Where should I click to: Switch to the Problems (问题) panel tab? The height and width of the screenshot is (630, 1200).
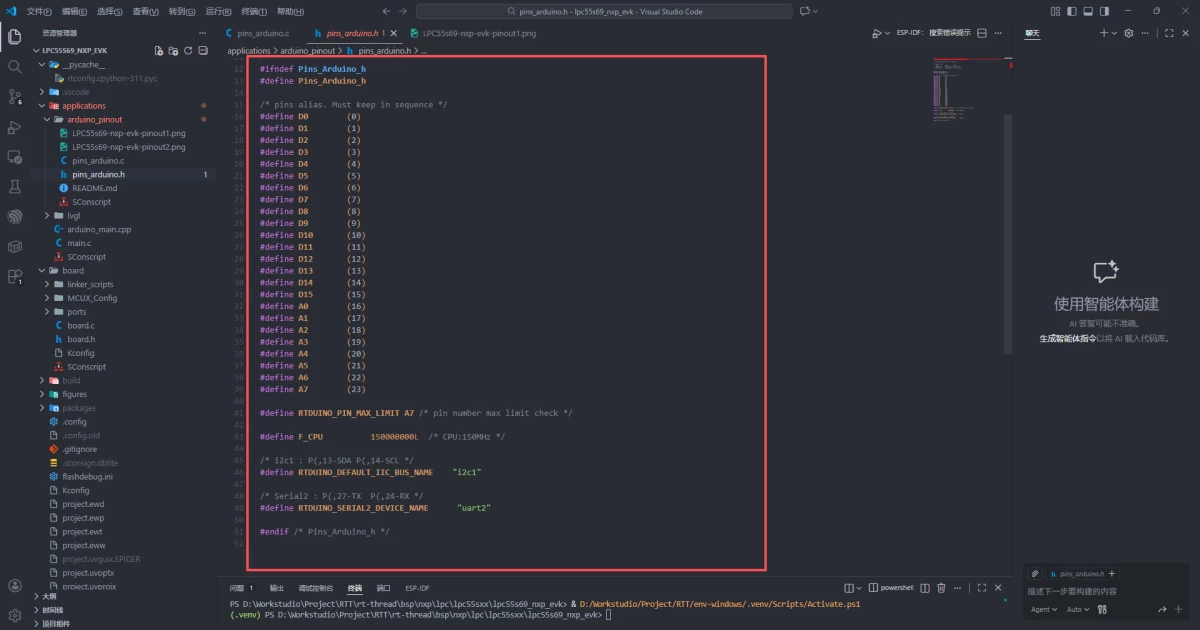241,588
